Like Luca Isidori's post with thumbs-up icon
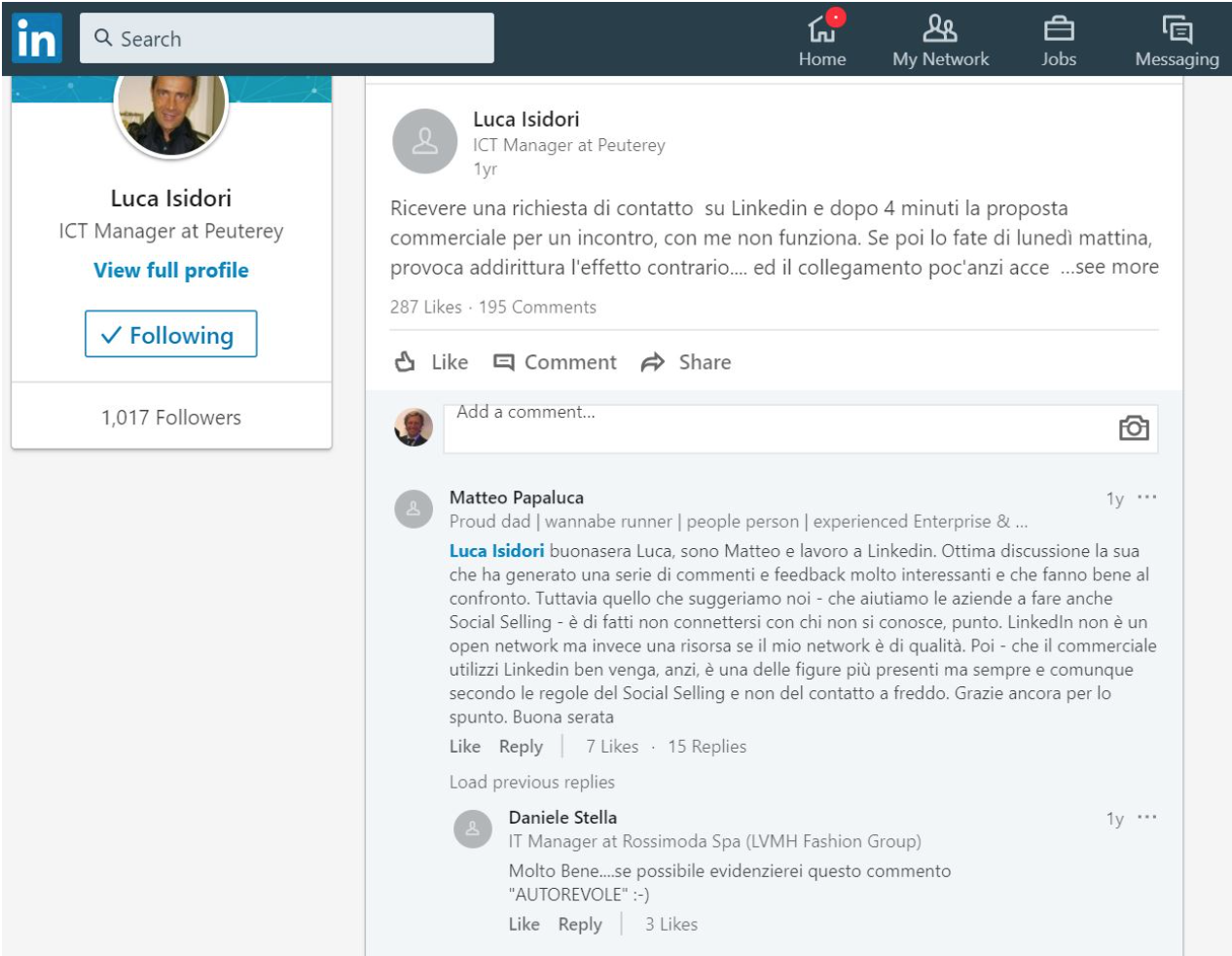 coord(406,362)
